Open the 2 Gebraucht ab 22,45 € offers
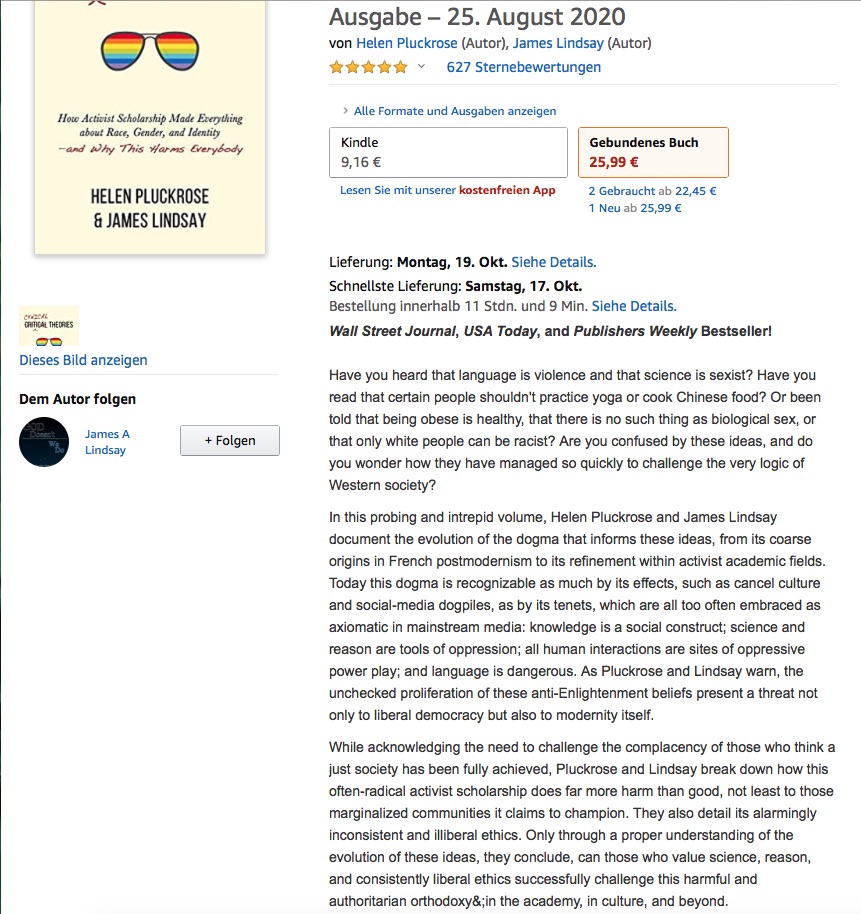The width and height of the screenshot is (861, 914). click(x=651, y=191)
